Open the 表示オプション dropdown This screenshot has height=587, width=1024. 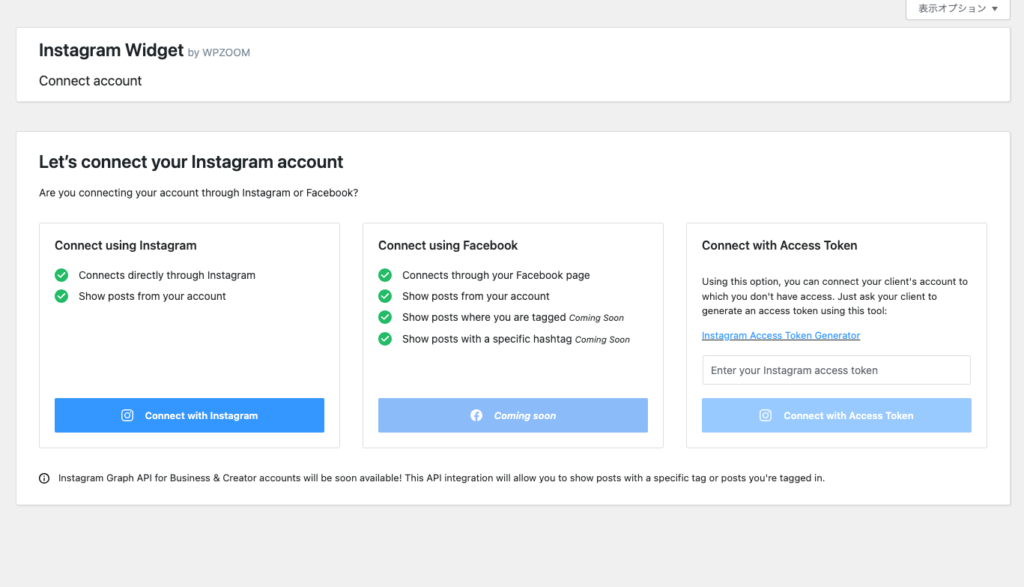point(957,9)
